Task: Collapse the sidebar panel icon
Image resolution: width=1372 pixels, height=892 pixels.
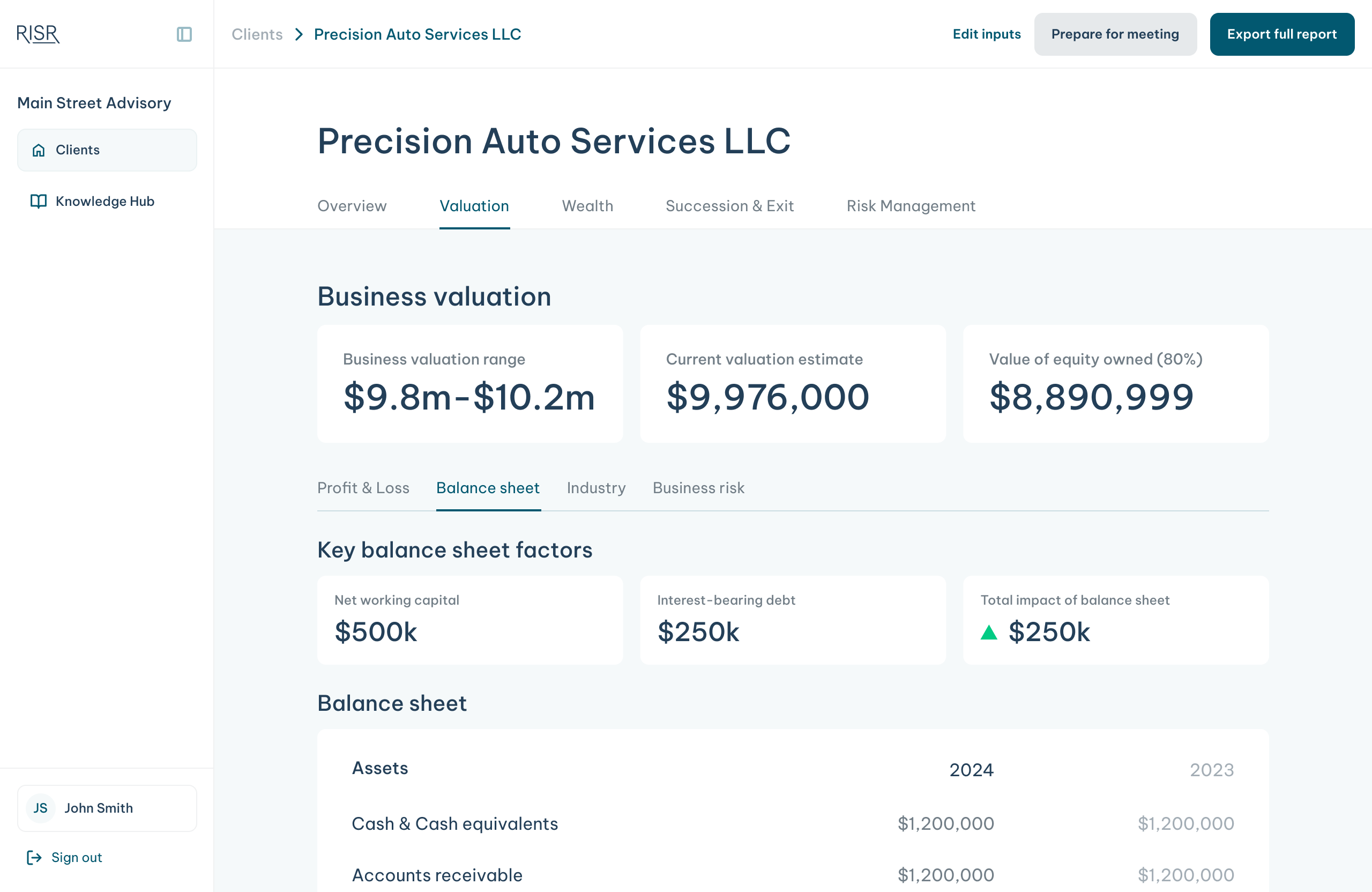Action: [184, 34]
